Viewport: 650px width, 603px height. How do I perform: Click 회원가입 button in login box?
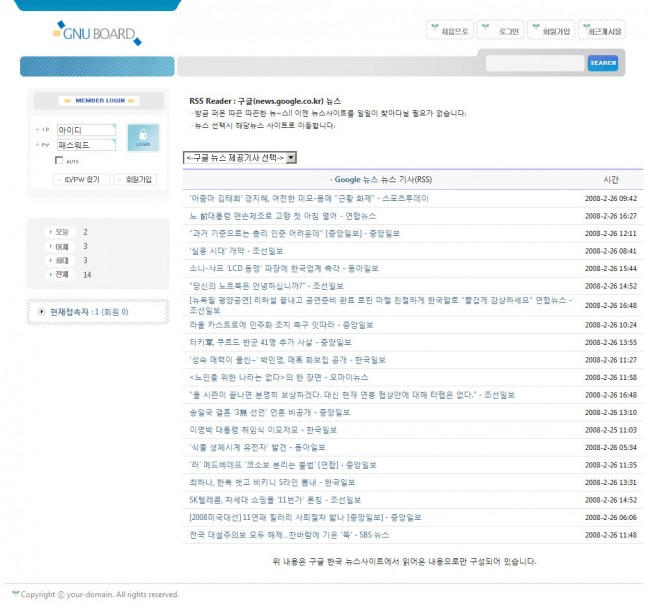tap(135, 179)
